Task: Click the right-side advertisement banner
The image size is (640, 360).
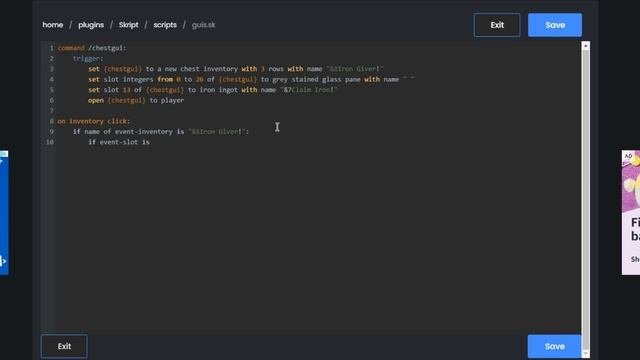Action: pyautogui.click(x=631, y=212)
